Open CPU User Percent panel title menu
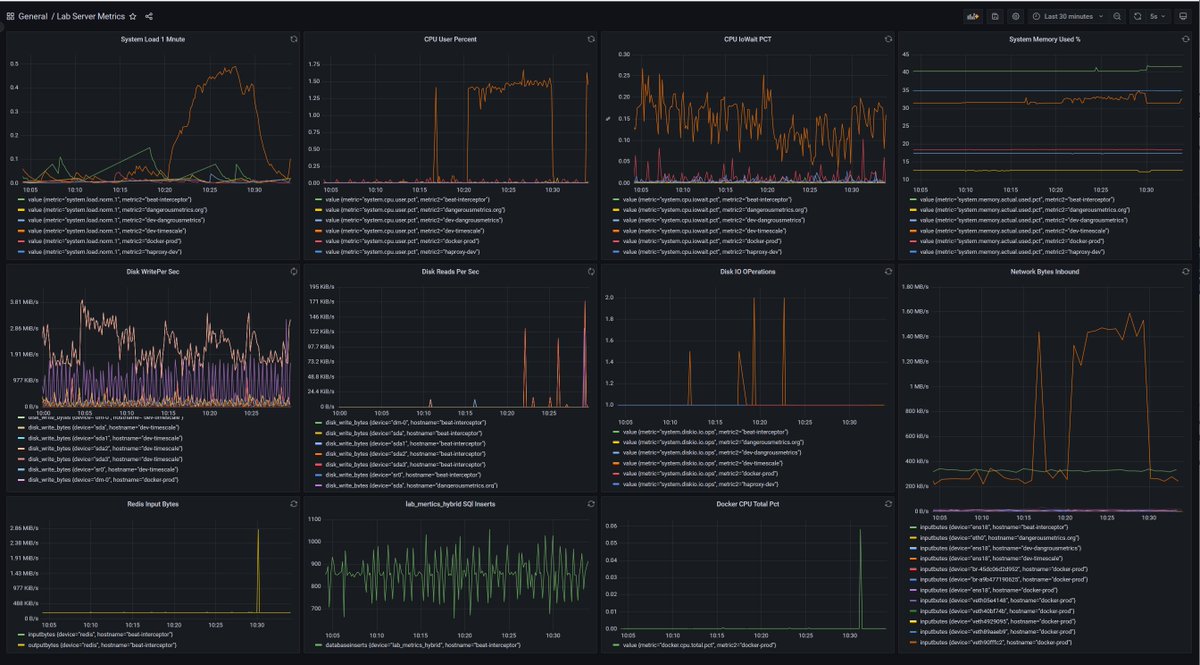Image resolution: width=1200 pixels, height=665 pixels. point(450,38)
